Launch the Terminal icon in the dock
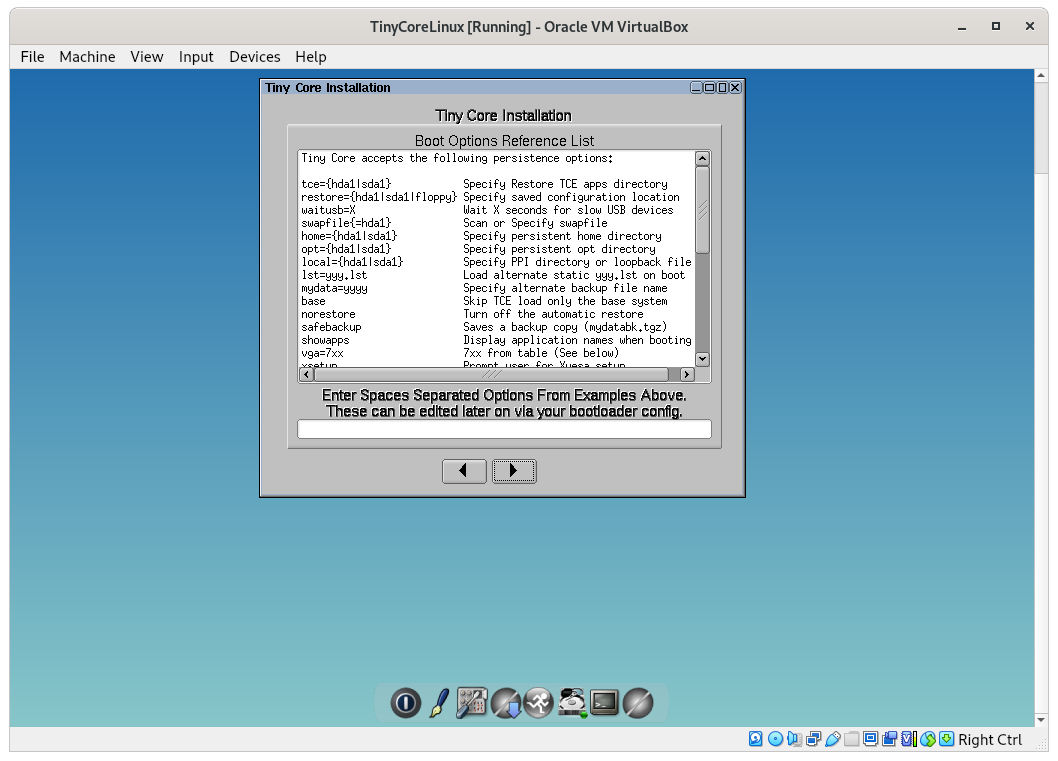Screen dimensions: 1058x761 coord(604,703)
